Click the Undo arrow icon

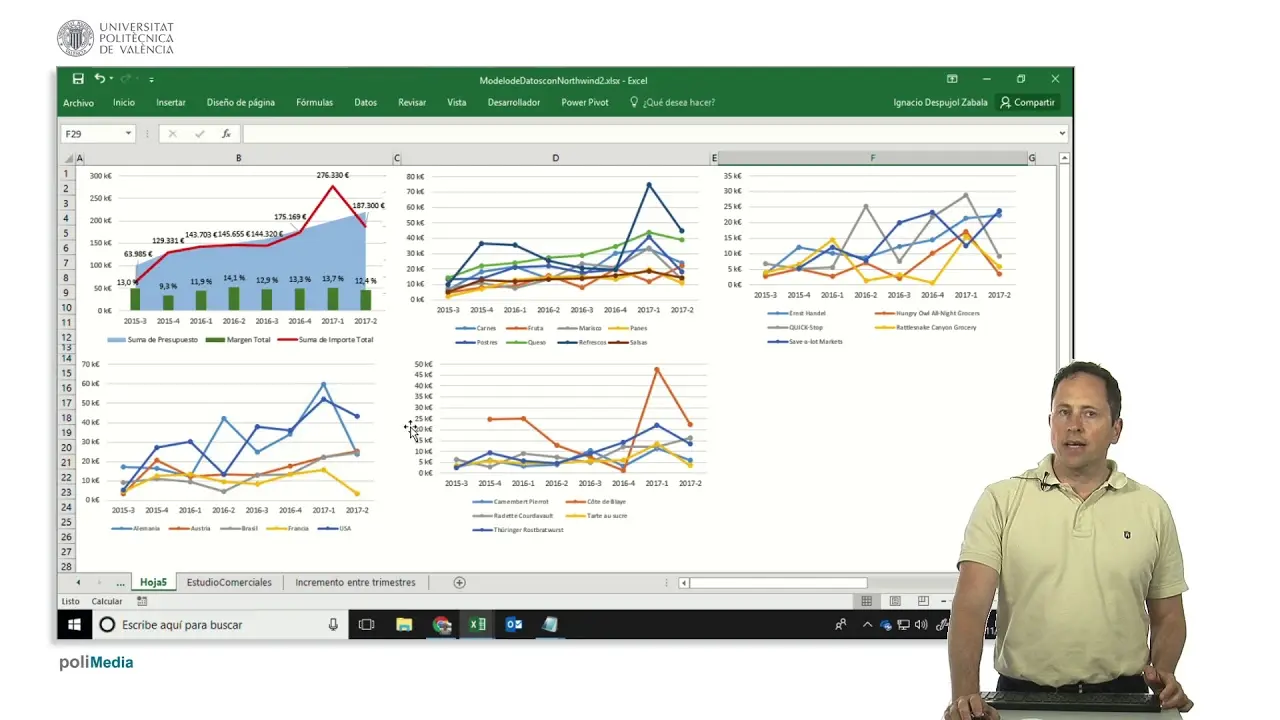pos(99,79)
